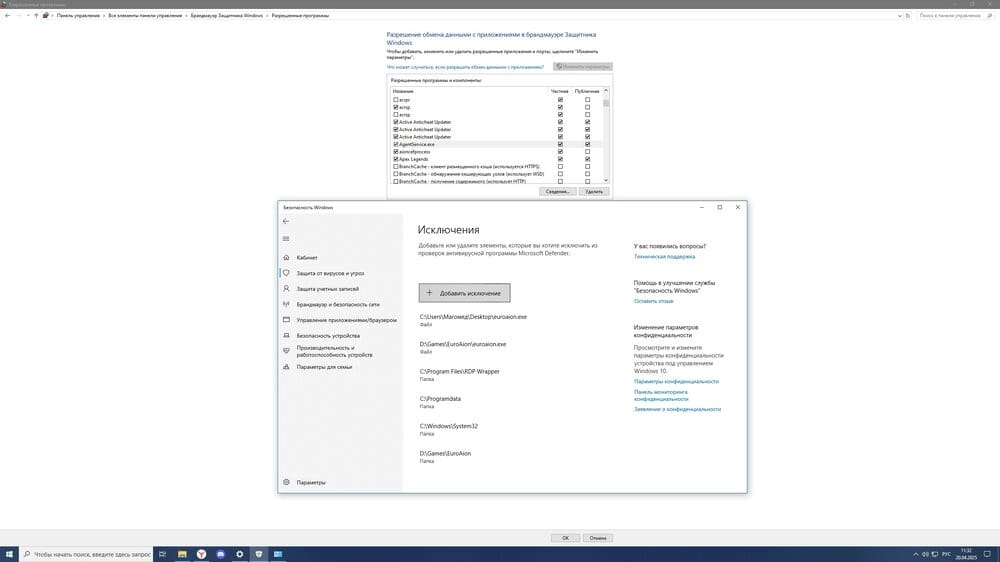This screenshot has height=562, width=1000.
Task: Toggle the AgentService.exe checkbox
Action: click(x=396, y=144)
